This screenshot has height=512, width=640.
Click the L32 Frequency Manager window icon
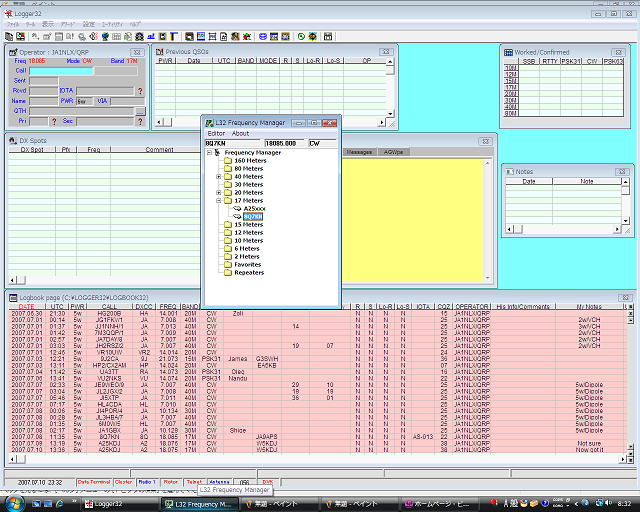point(209,123)
